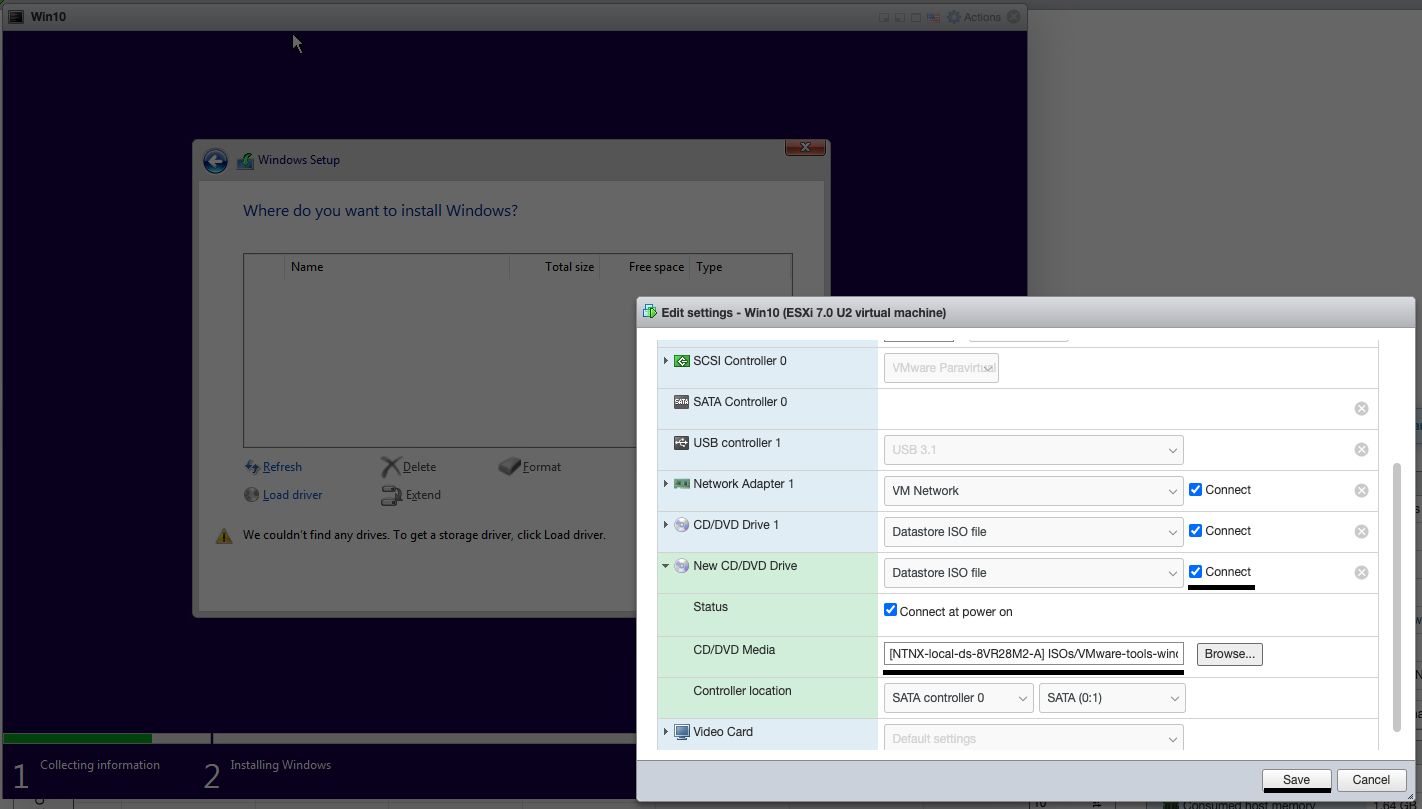Click the CD/DVD Media ISO path field
This screenshot has height=809, width=1422.
point(1034,654)
